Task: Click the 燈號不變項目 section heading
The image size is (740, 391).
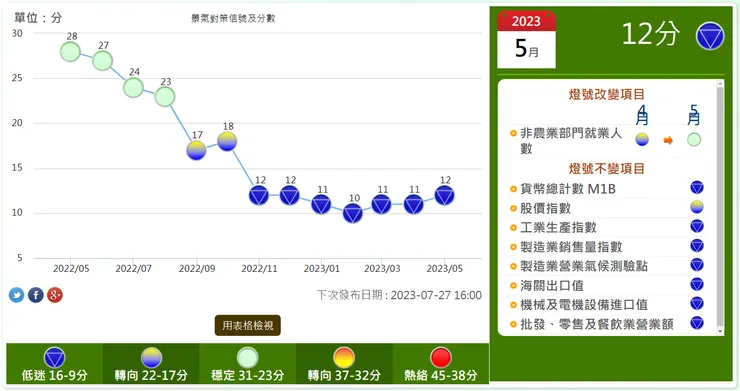Action: click(x=606, y=169)
